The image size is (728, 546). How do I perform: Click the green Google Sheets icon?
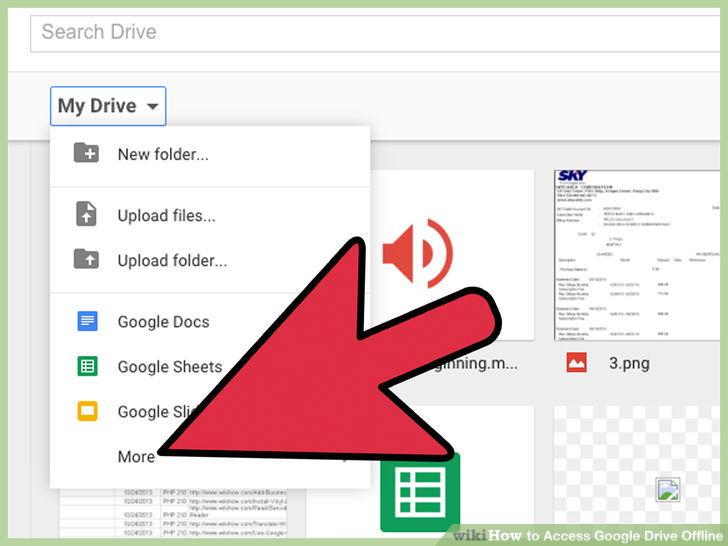(87, 366)
